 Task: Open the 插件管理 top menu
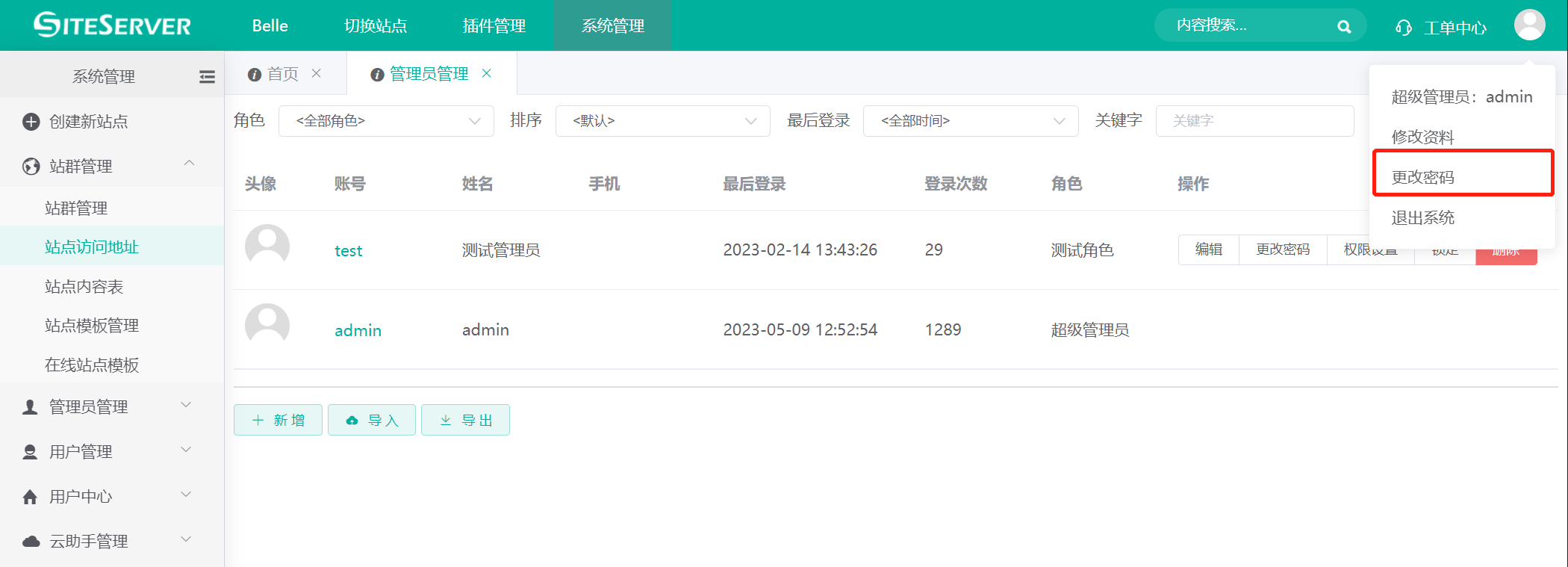tap(494, 26)
